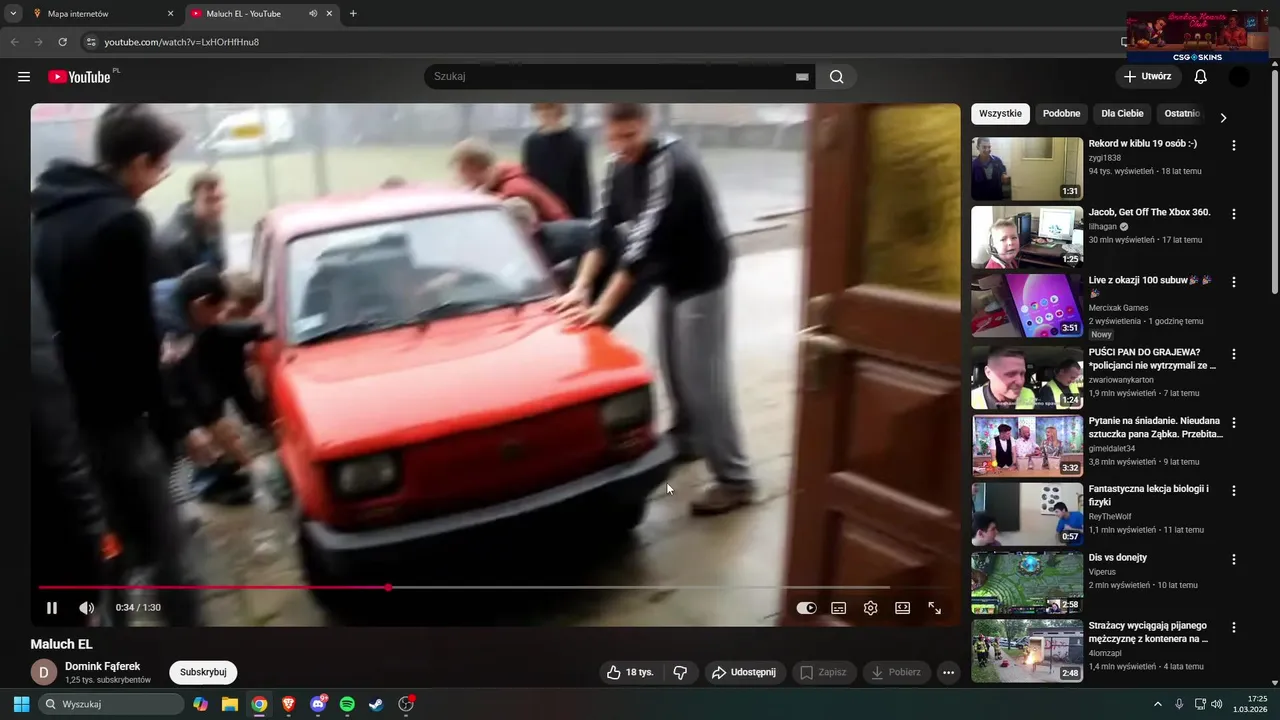Open Domink Fąferek channel name link
1280x720 pixels.
point(102,666)
